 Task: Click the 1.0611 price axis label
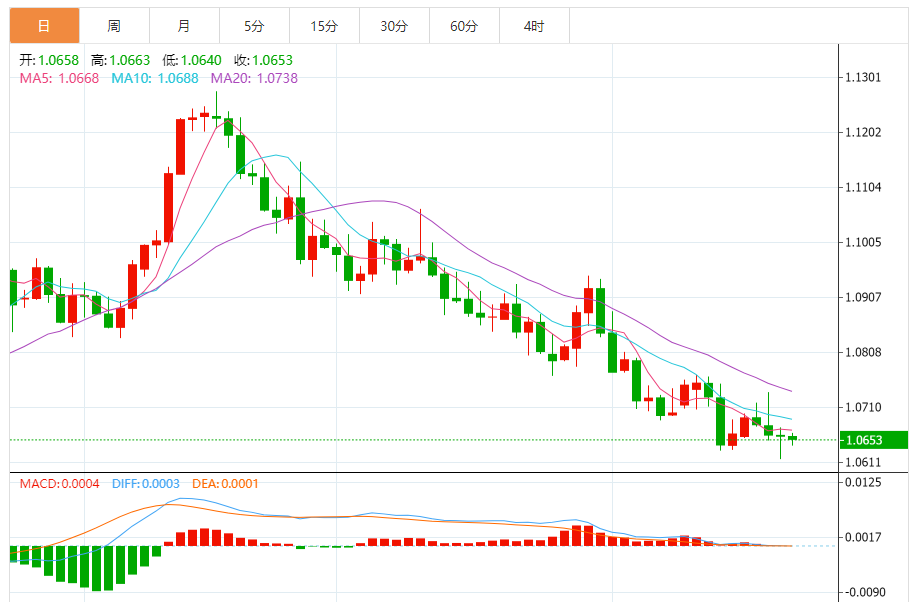click(x=863, y=462)
